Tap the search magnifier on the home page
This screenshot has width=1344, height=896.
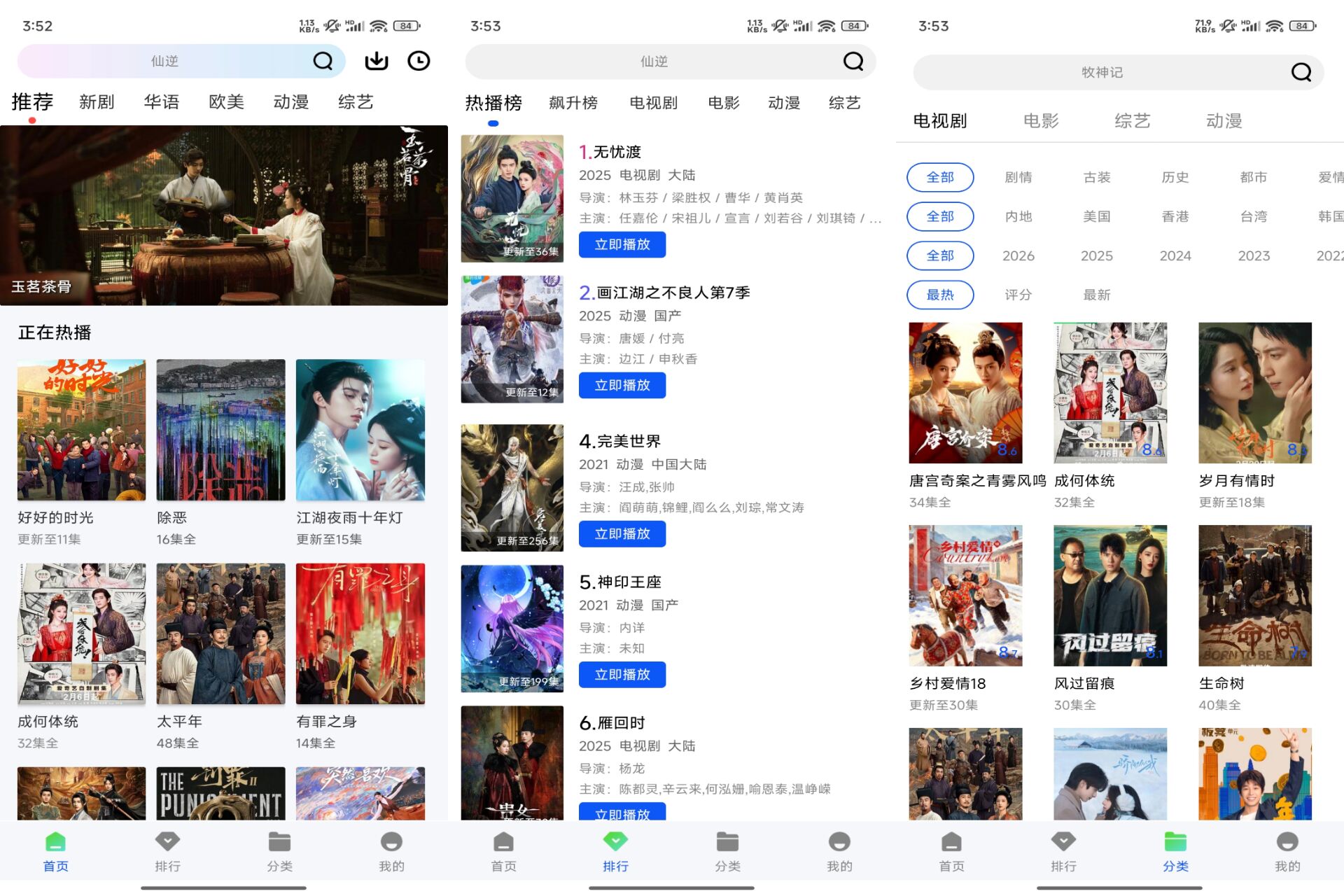(x=323, y=61)
